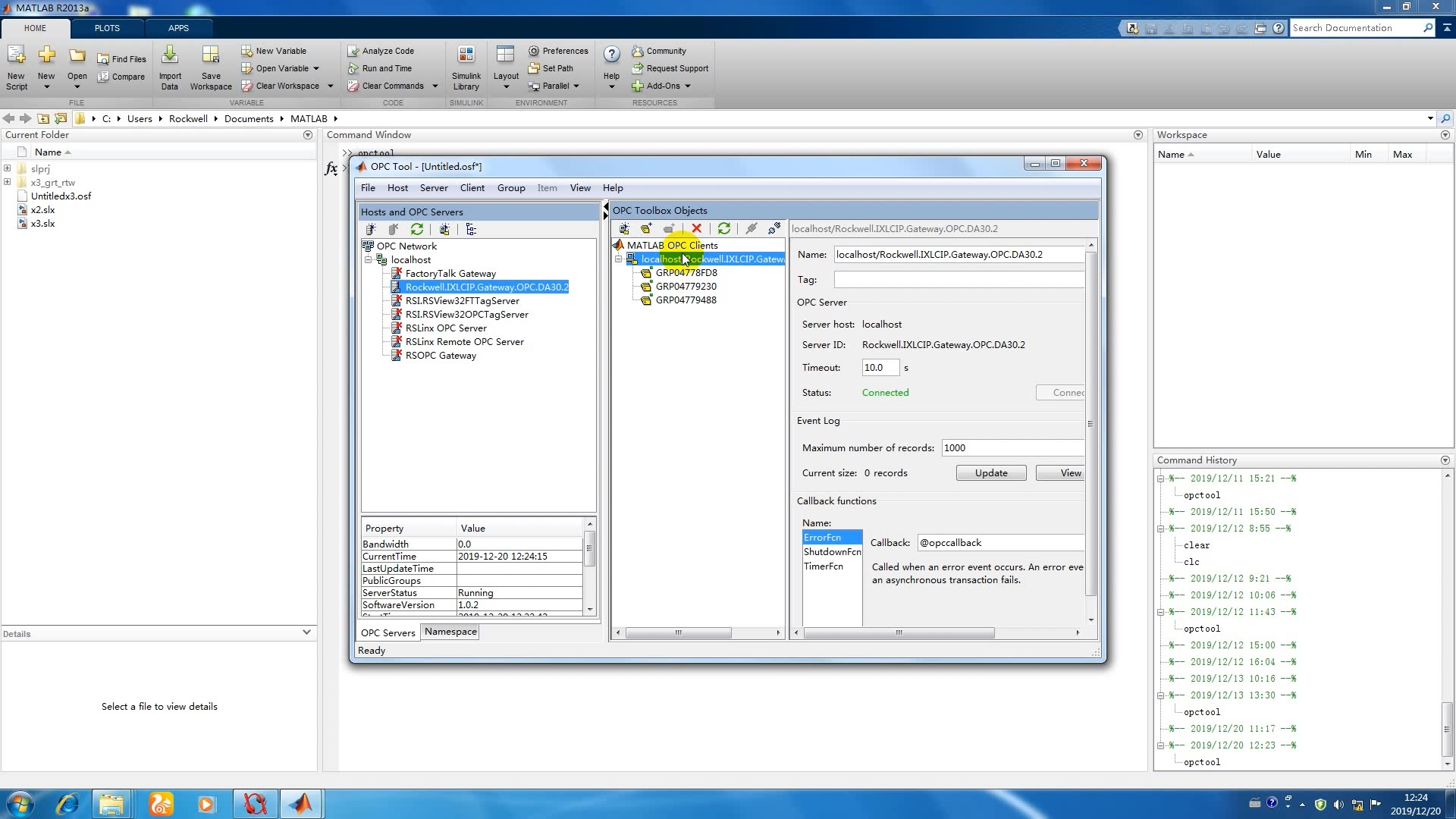This screenshot has width=1456, height=819.
Task: Click the horizontal scrollbar under client properties pane
Action: tap(899, 633)
